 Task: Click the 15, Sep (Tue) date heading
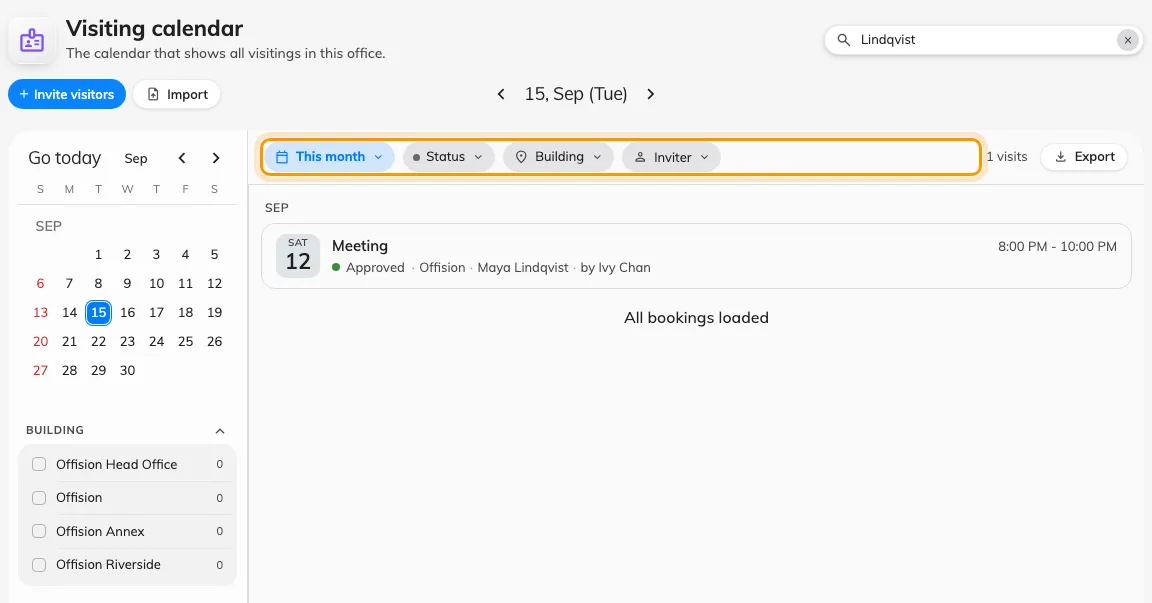pos(575,94)
